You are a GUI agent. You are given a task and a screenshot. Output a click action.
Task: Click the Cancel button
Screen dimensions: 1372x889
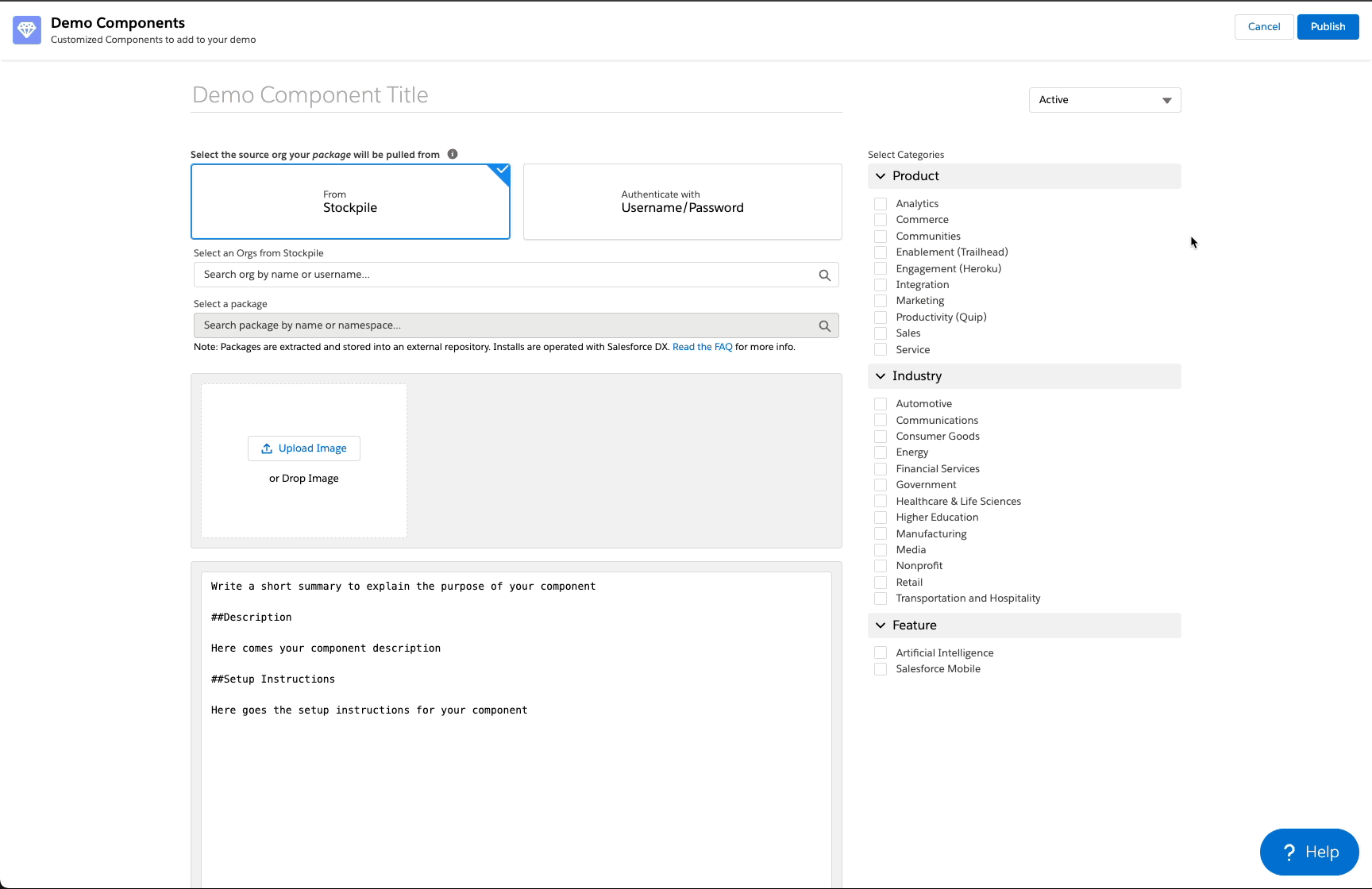(x=1264, y=27)
